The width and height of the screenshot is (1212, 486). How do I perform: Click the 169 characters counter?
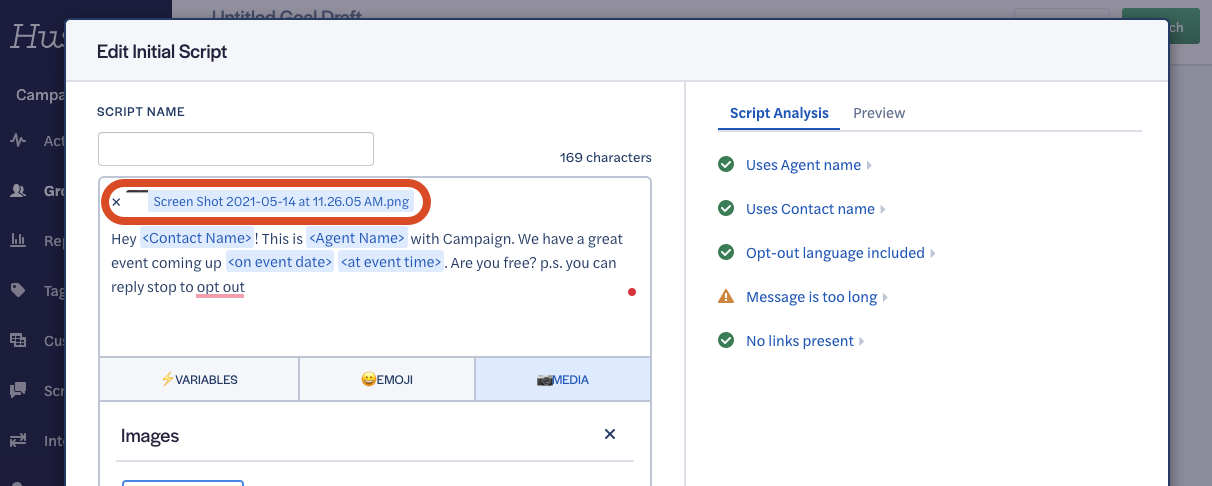(606, 157)
